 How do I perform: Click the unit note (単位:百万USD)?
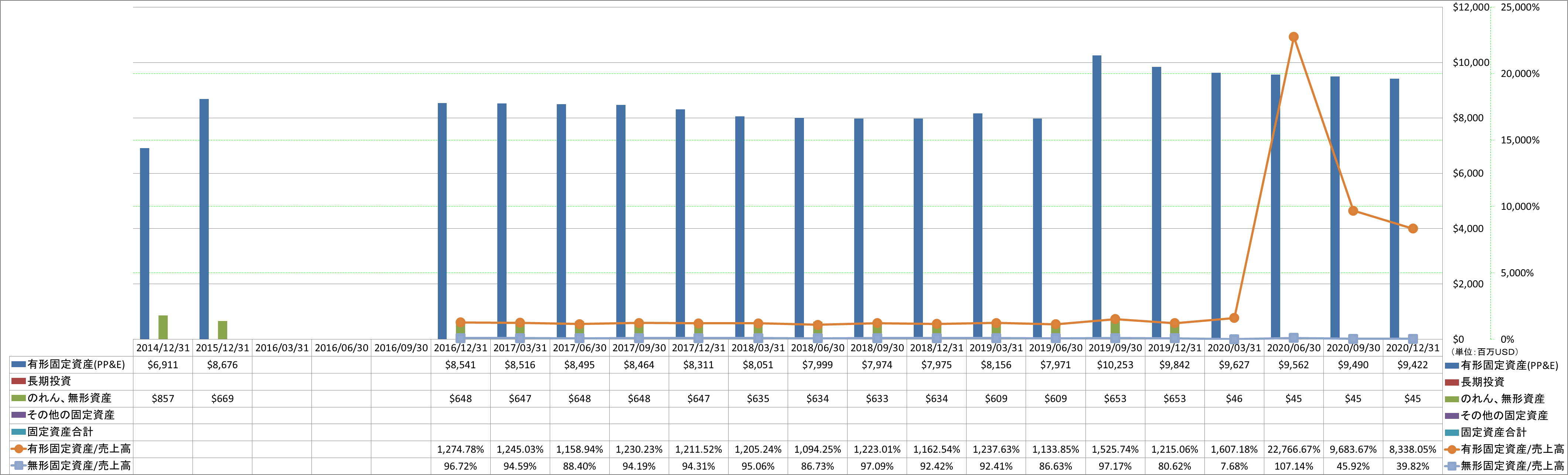pos(1485,352)
